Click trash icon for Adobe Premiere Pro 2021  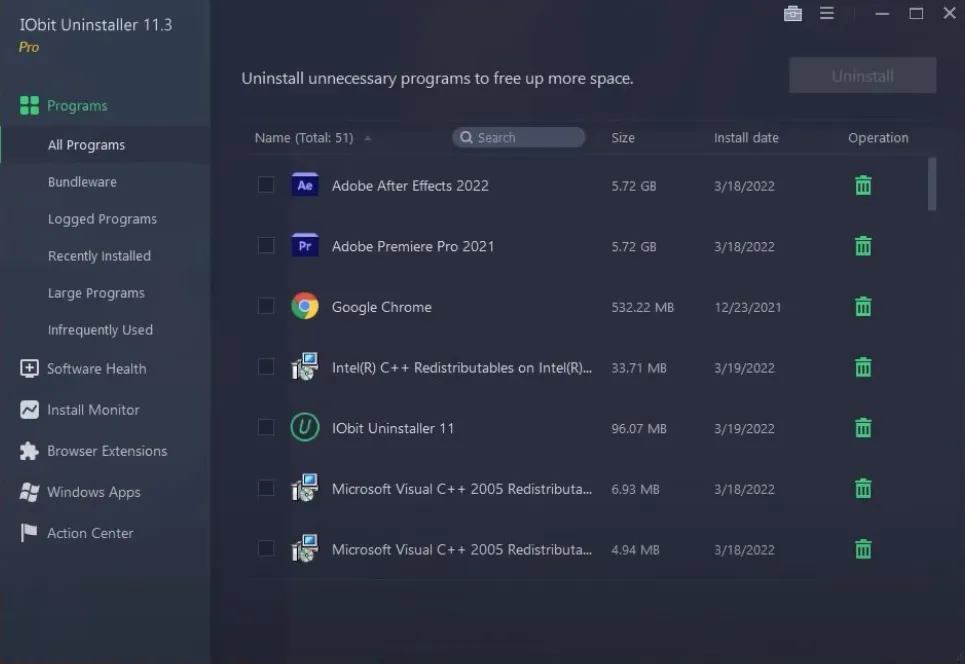coord(863,246)
